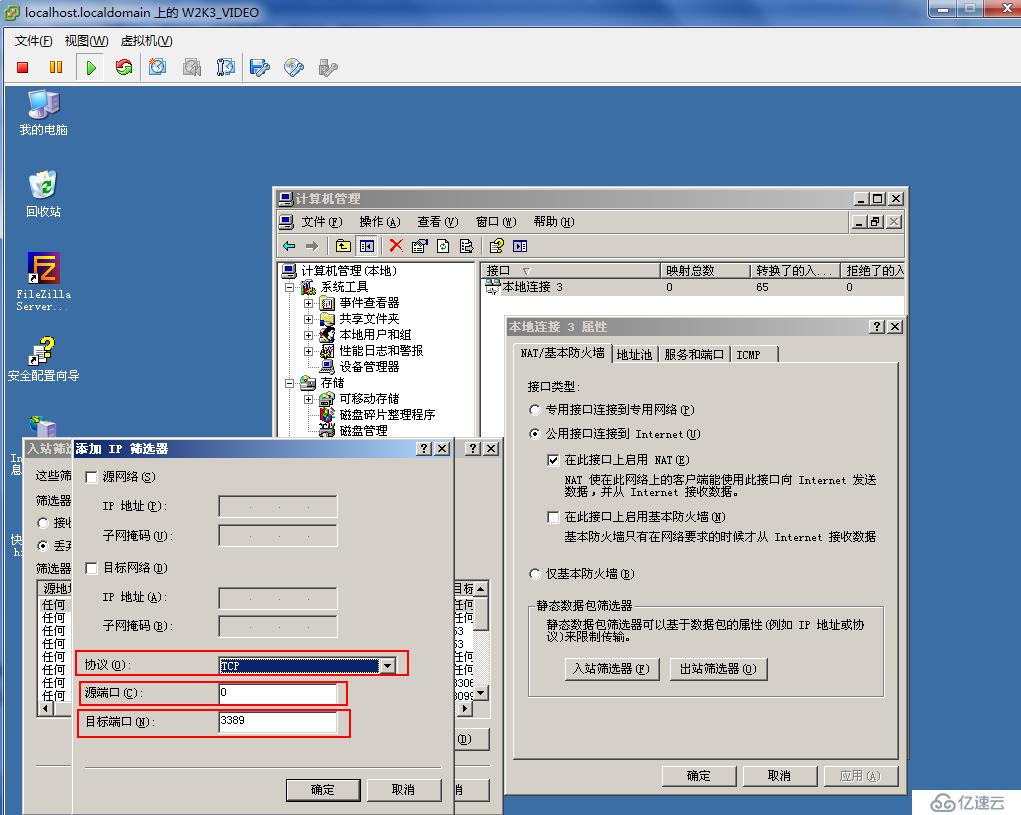This screenshot has height=815, width=1021.
Task: Click the red stop VM icon
Action: point(23,67)
